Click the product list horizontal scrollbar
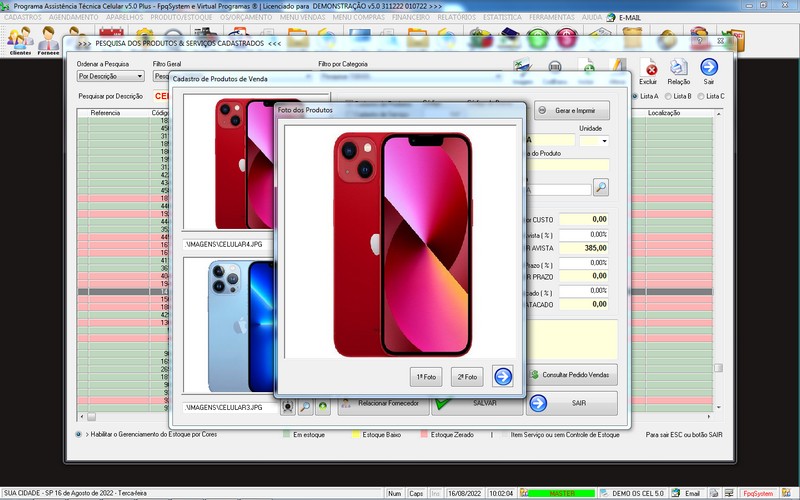800x500 pixels. (395, 417)
